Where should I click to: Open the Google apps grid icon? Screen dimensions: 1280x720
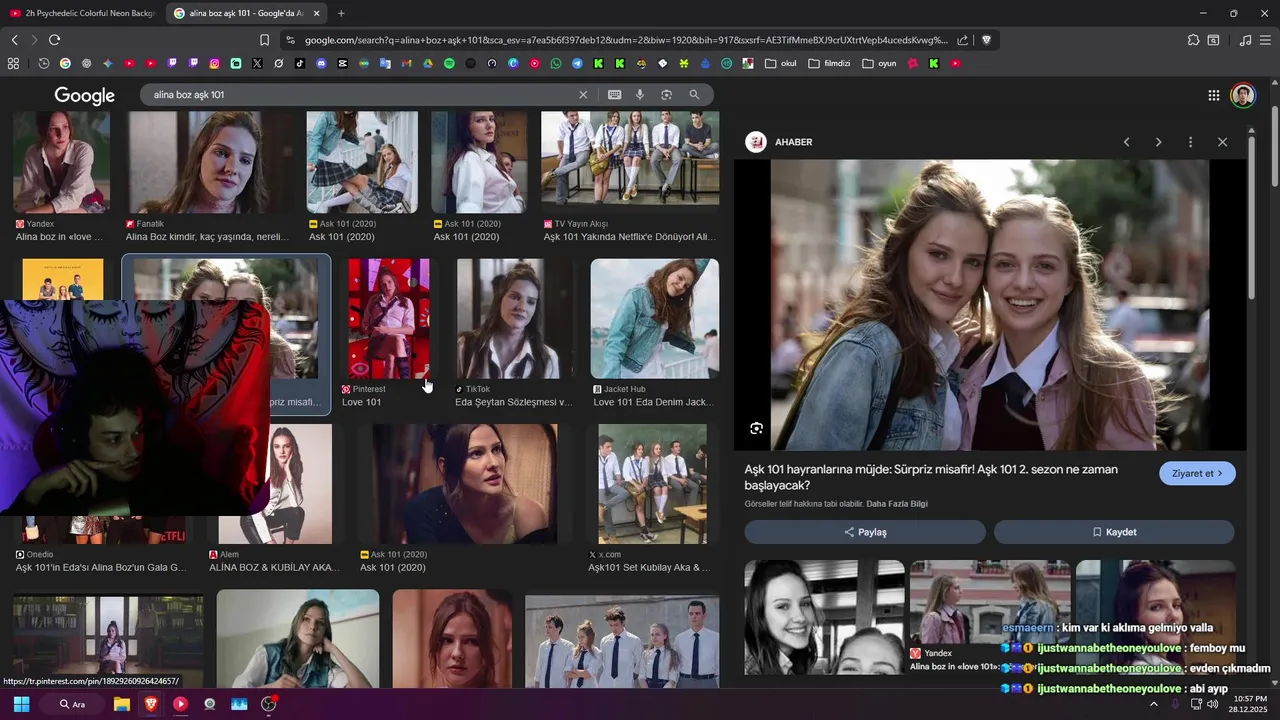tap(1213, 95)
